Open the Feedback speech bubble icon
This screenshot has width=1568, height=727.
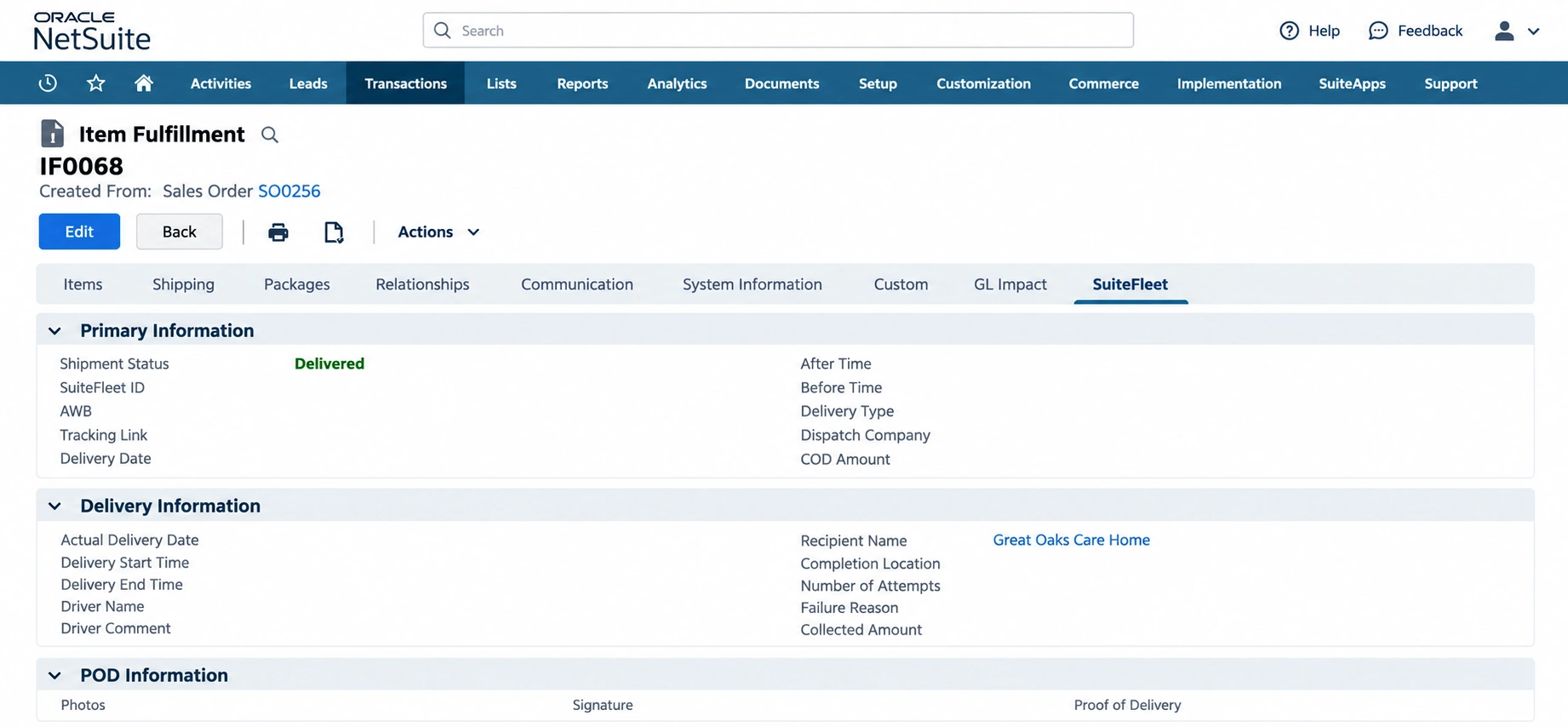(1378, 31)
